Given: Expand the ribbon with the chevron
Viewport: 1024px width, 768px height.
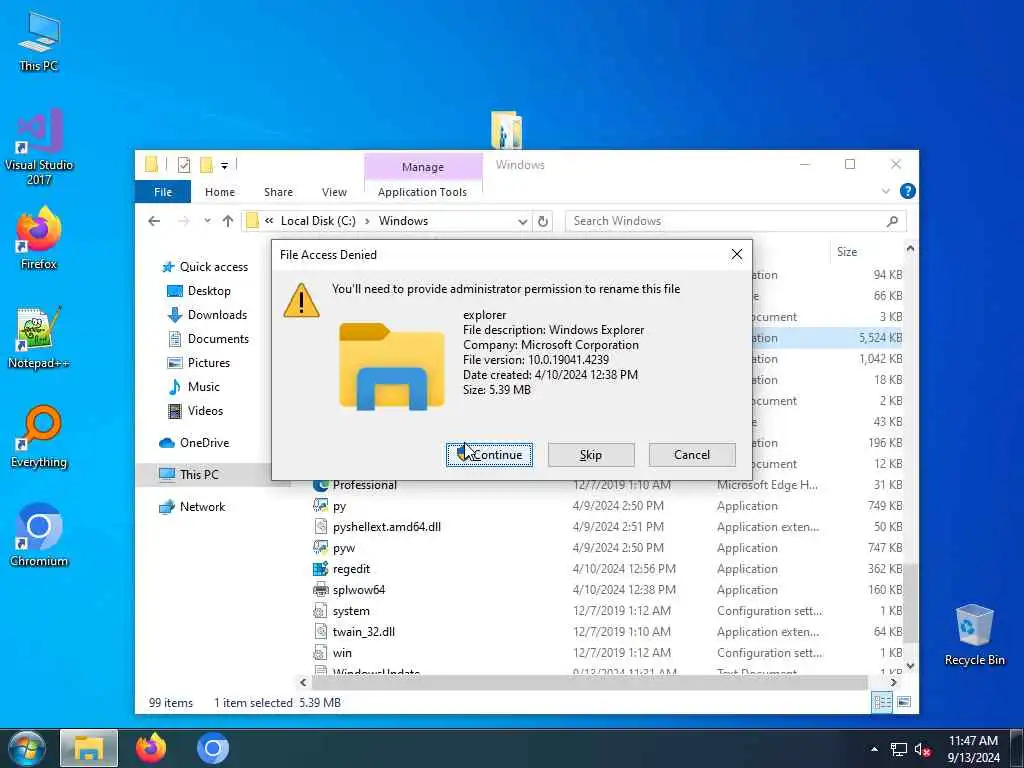Looking at the screenshot, I should (886, 191).
